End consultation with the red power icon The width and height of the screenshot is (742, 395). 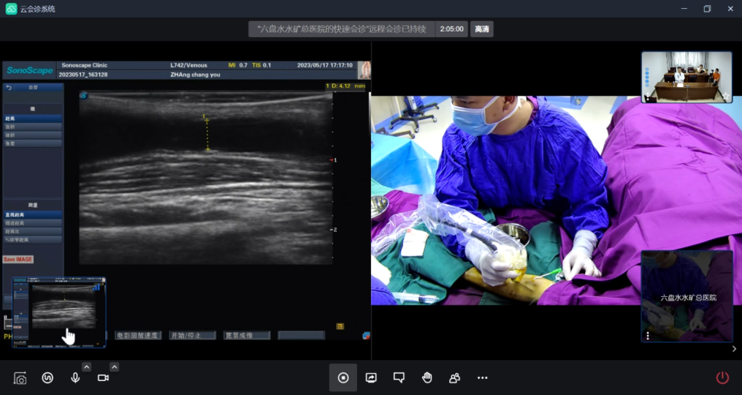coord(722,377)
